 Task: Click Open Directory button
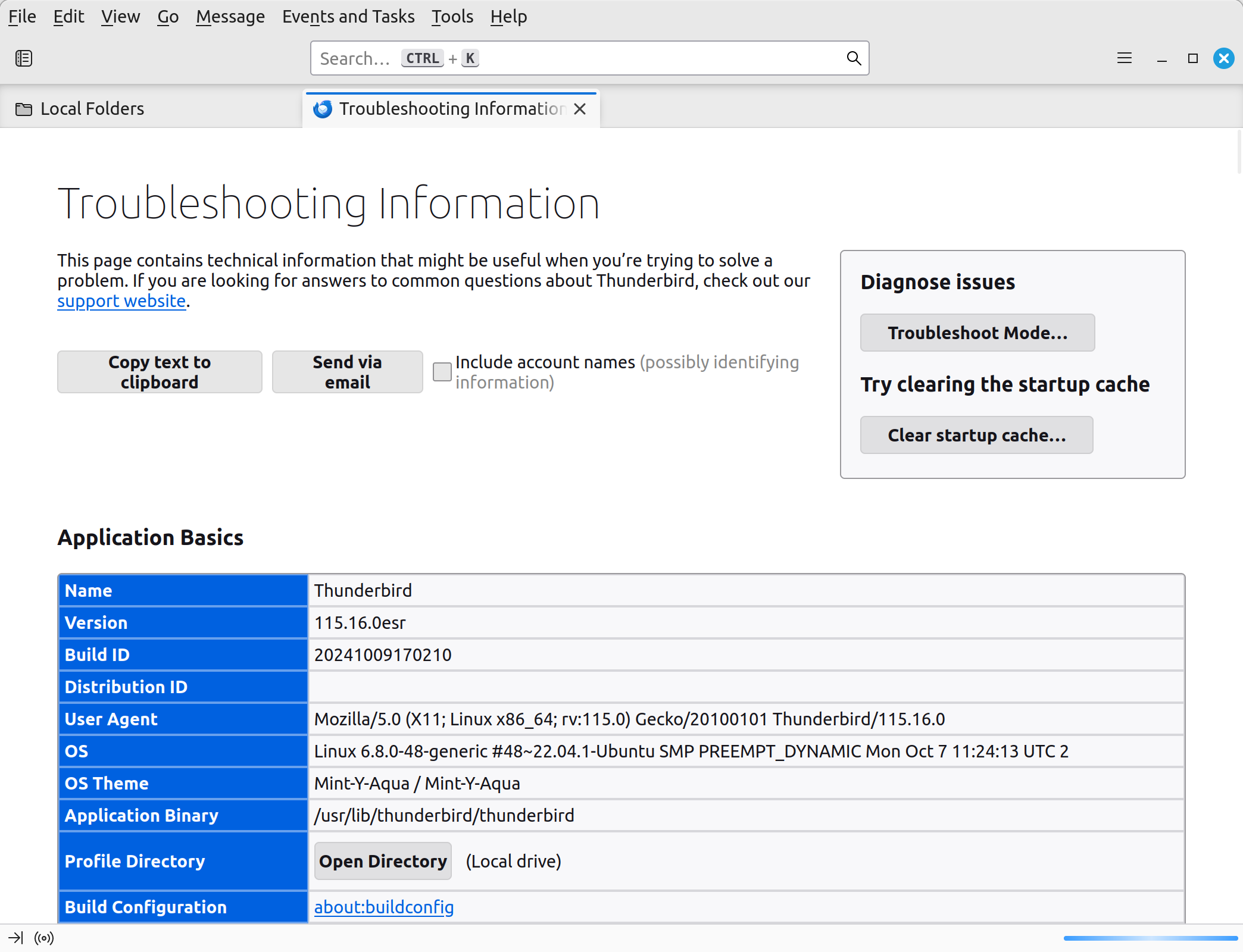[x=383, y=861]
